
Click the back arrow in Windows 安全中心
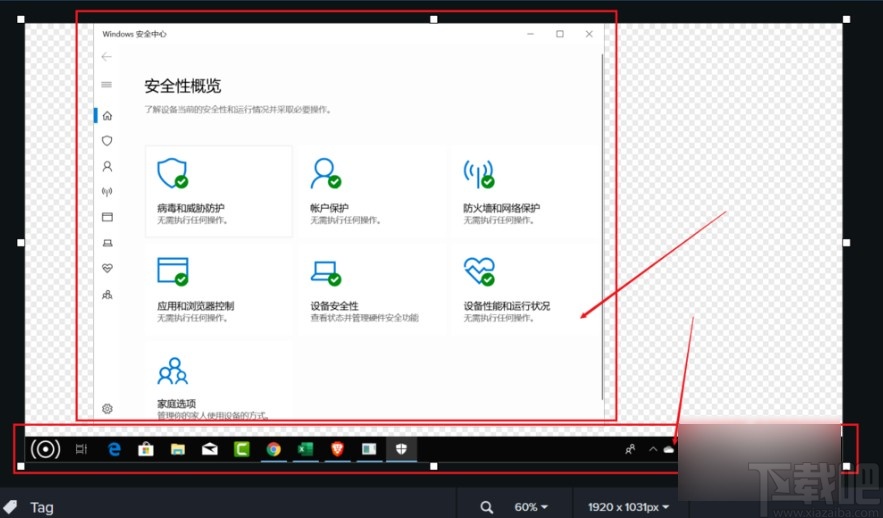[x=106, y=57]
